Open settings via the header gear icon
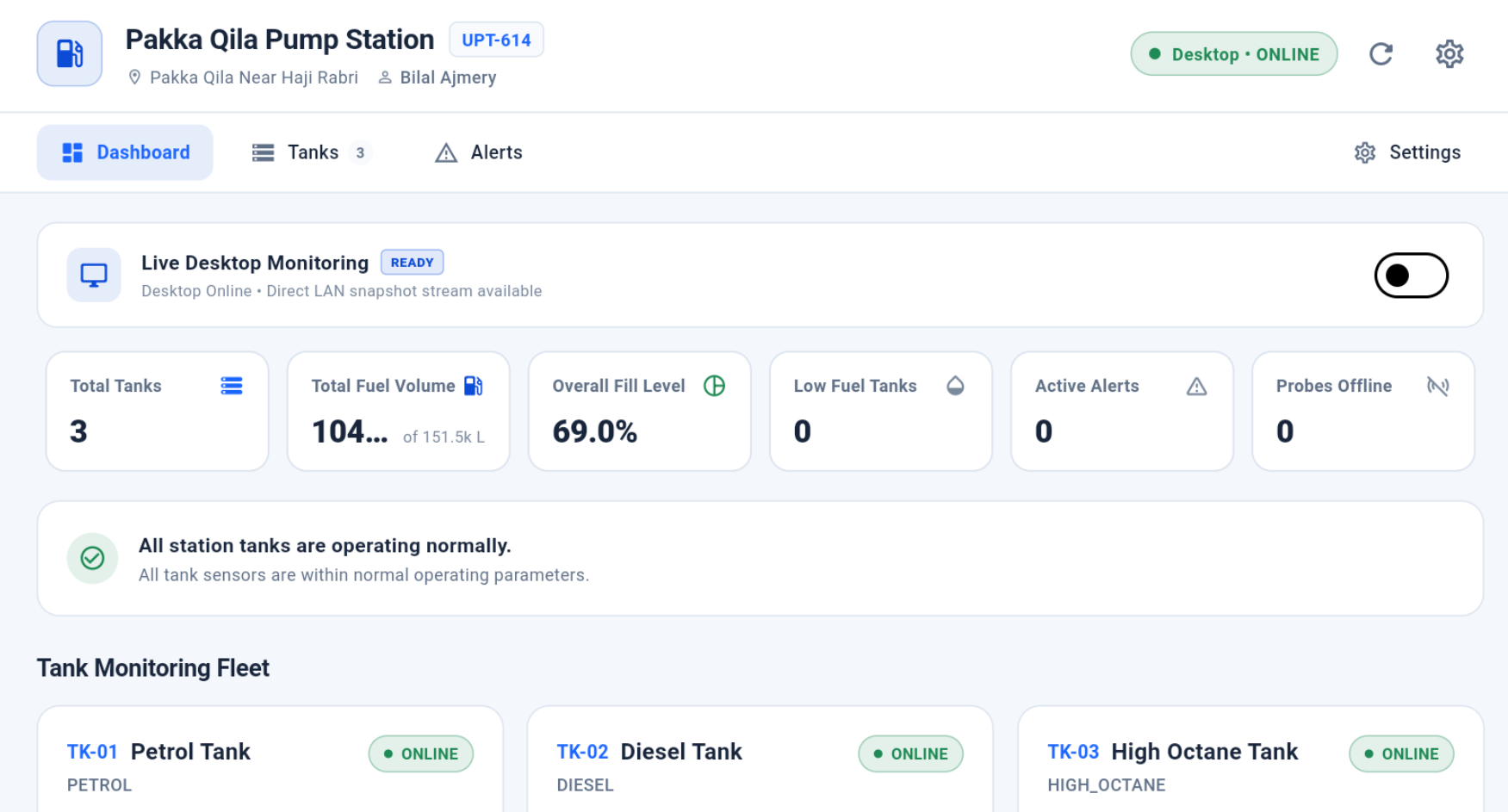The image size is (1508, 812). 1449,54
